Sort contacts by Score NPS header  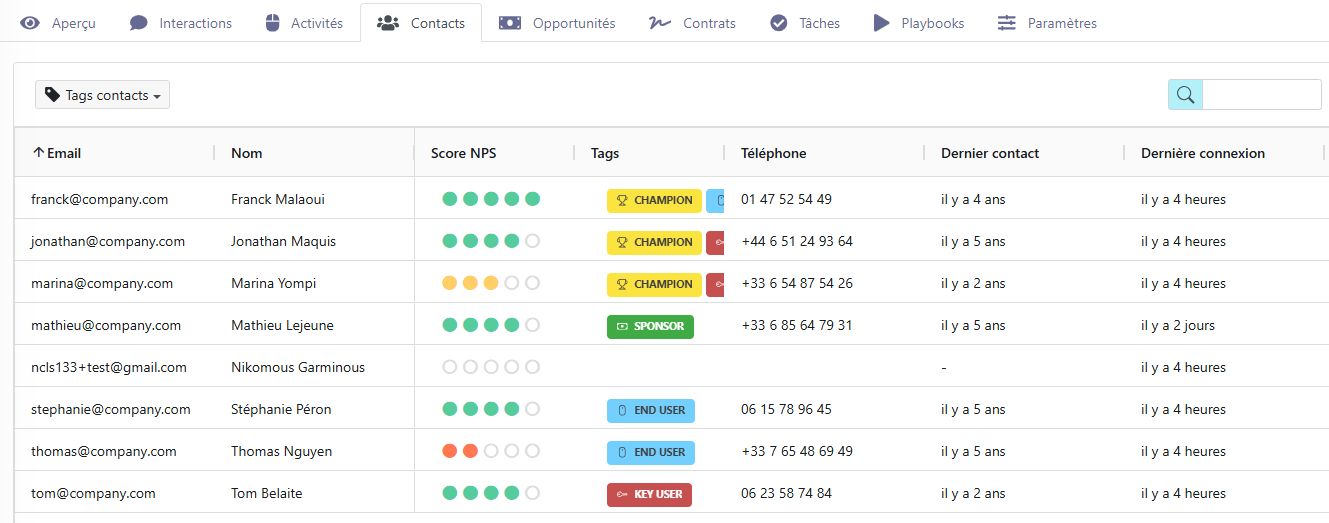[x=463, y=153]
